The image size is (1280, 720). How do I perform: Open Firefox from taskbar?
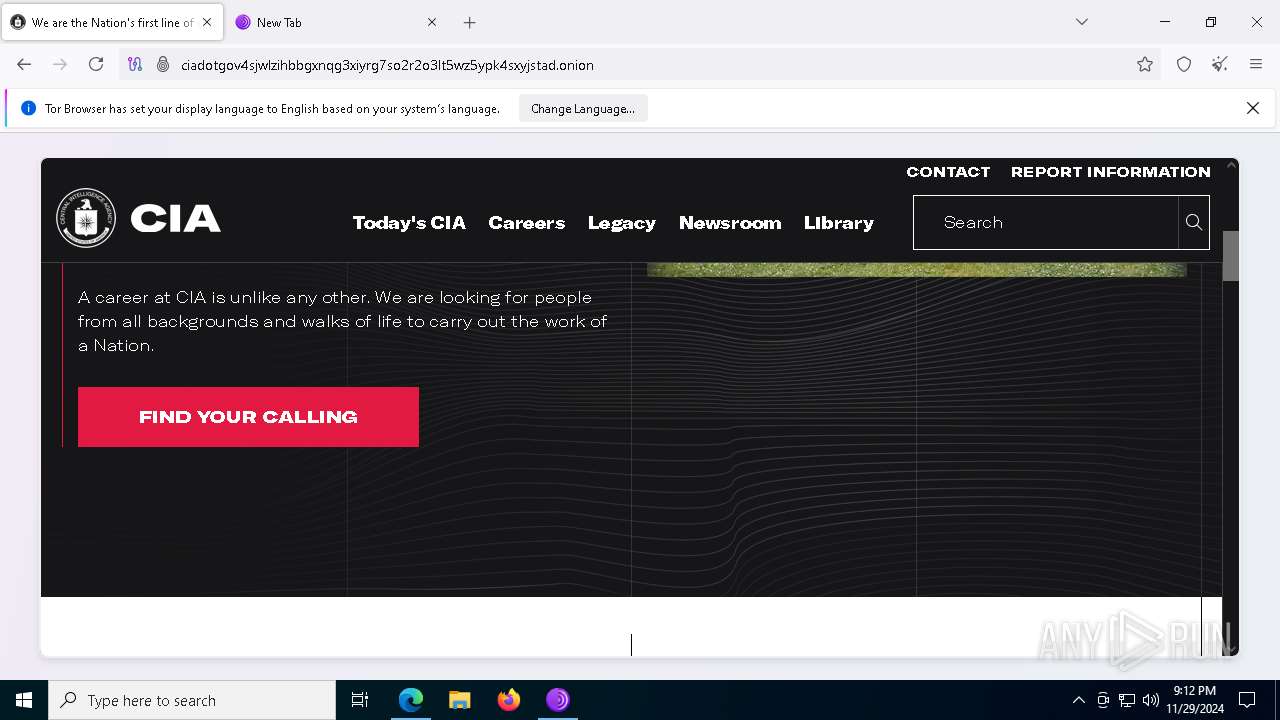[x=509, y=700]
